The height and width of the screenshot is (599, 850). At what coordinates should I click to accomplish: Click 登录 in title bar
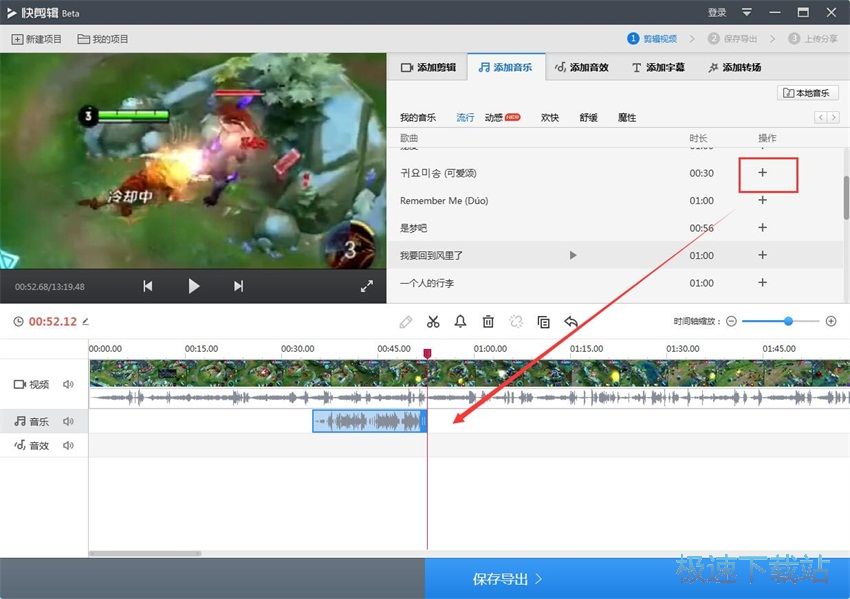[x=717, y=12]
